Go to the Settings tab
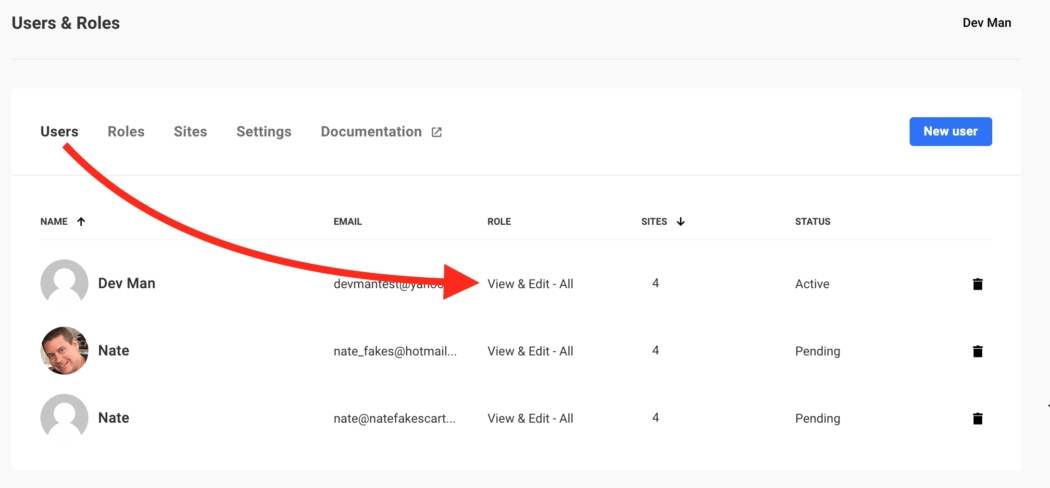 click(x=264, y=131)
